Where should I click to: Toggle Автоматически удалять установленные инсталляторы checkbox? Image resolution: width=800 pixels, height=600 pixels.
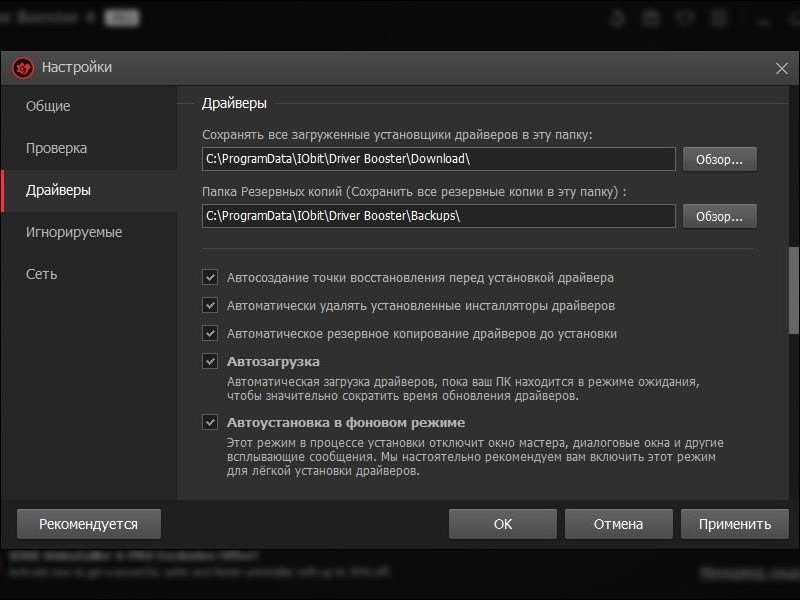(210, 306)
